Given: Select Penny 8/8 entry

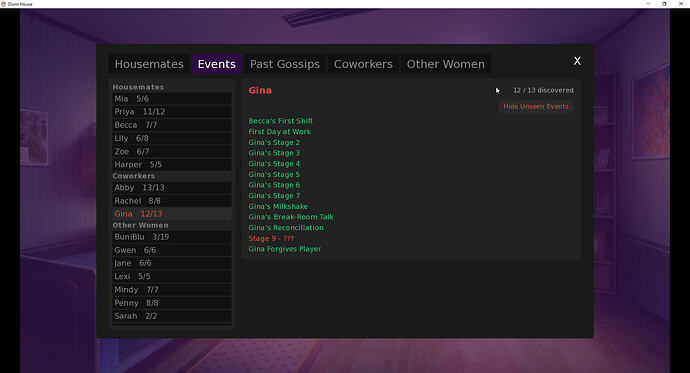Looking at the screenshot, I should pyautogui.click(x=172, y=303).
